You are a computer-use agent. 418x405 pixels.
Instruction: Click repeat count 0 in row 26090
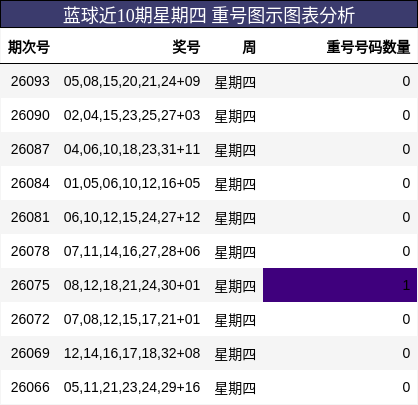click(x=406, y=115)
